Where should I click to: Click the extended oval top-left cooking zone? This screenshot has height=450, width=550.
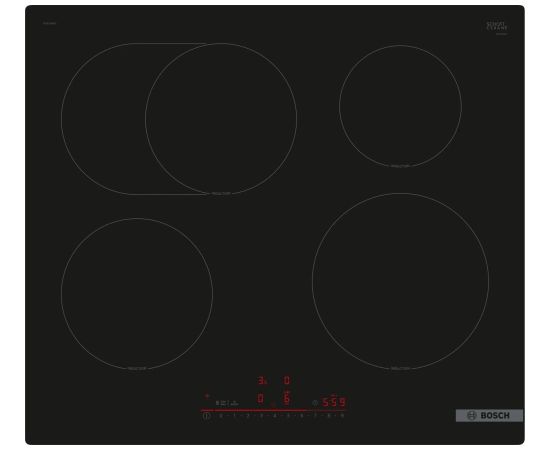coord(179,119)
